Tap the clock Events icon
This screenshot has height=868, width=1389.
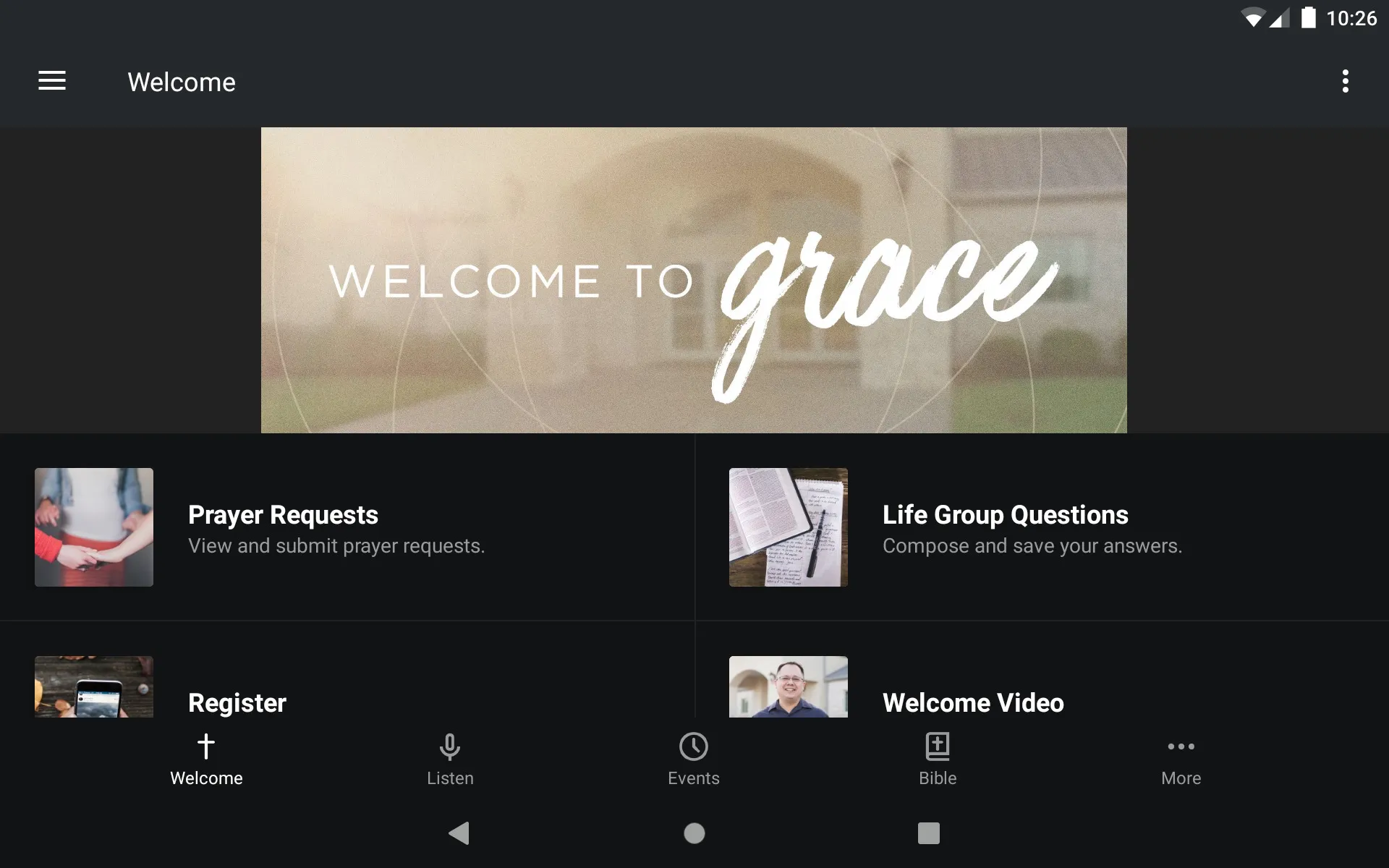click(694, 745)
